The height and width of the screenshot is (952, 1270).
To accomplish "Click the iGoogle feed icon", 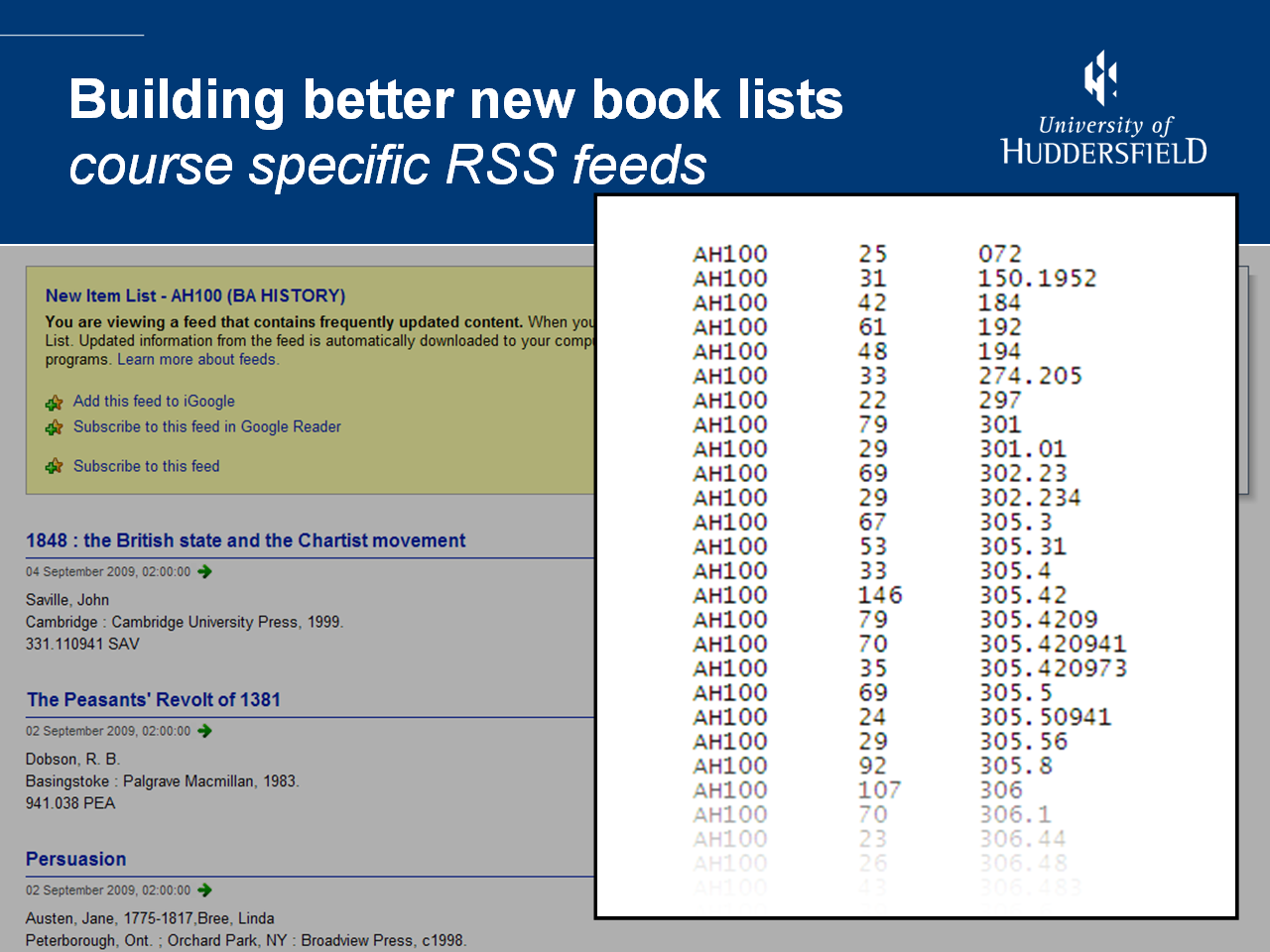I will coord(55,403).
